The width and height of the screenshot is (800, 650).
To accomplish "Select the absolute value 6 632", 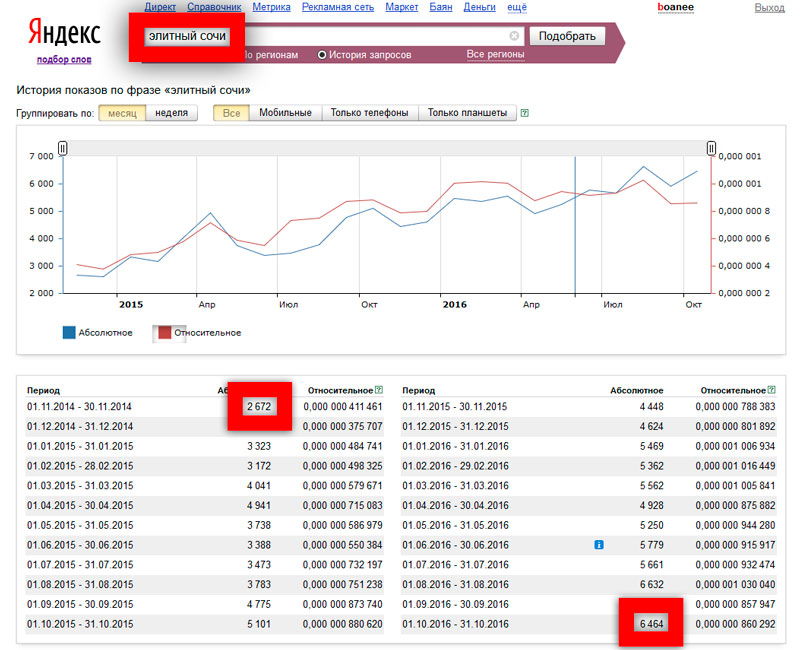I will tap(652, 585).
